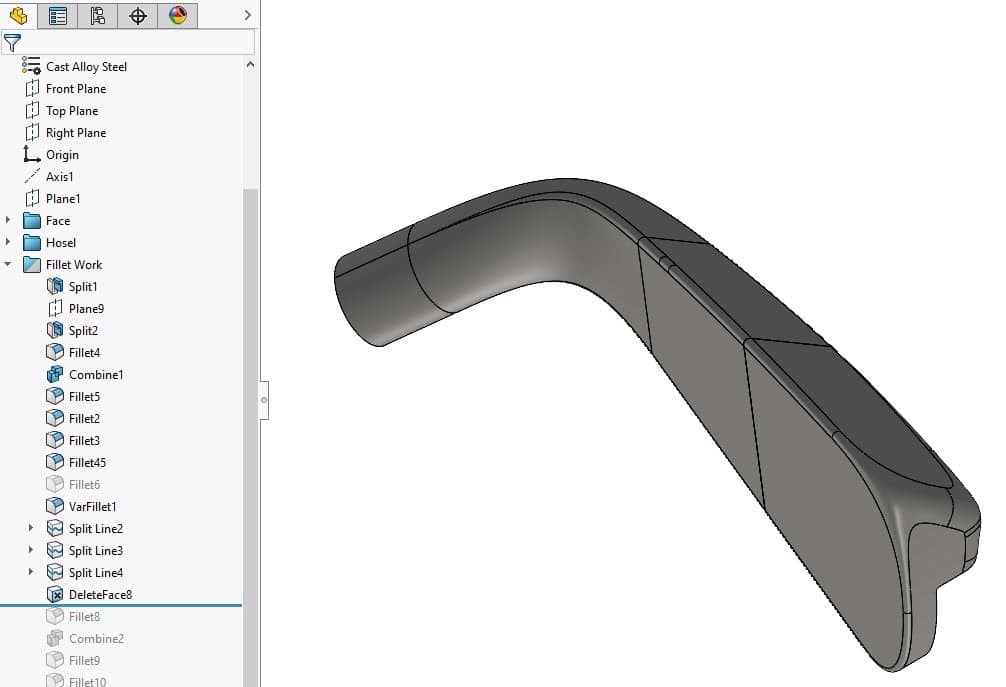Select the VarFillet1 feature icon
This screenshot has width=1006, height=687.
coord(55,507)
